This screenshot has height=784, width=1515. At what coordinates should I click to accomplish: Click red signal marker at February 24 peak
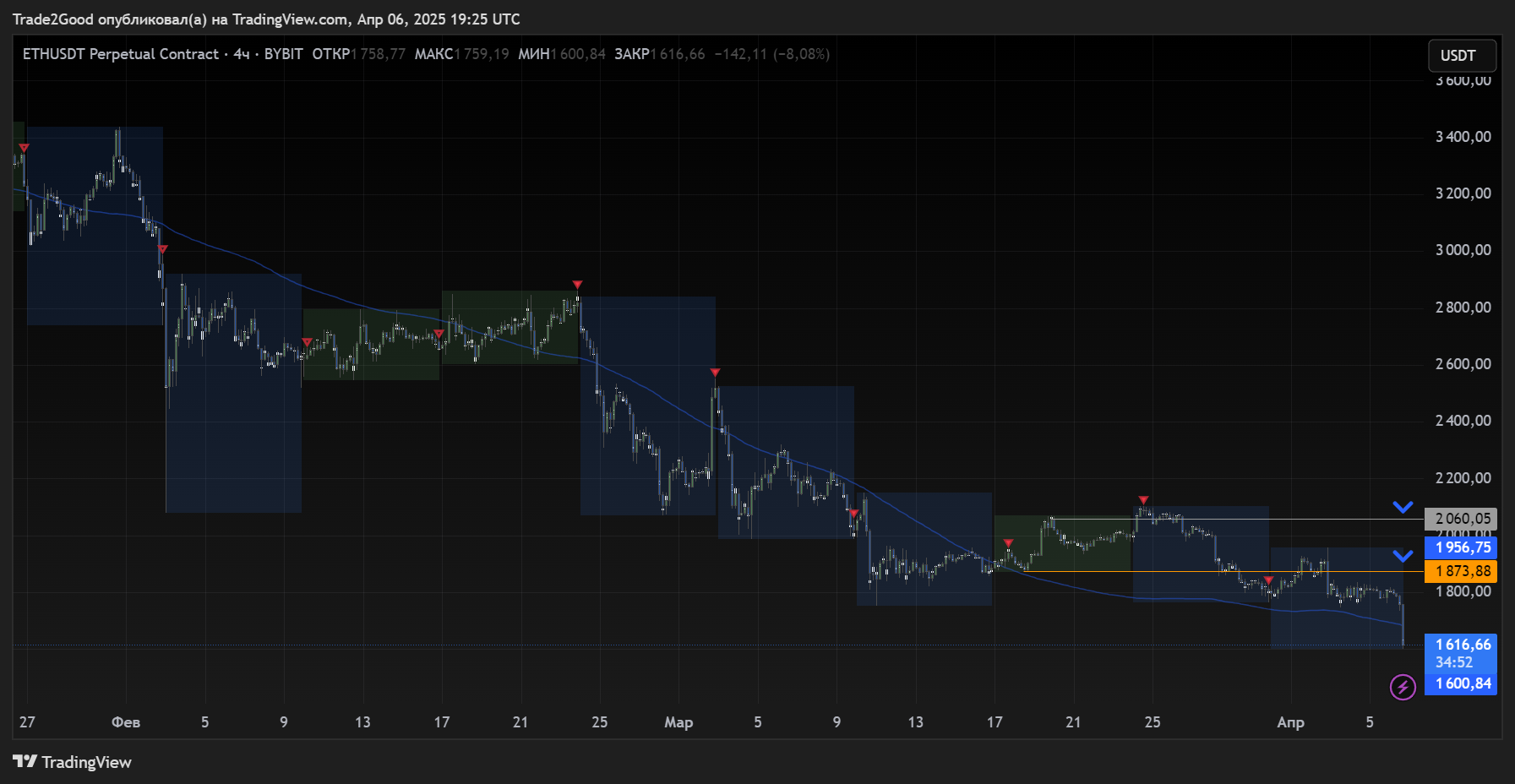click(577, 285)
